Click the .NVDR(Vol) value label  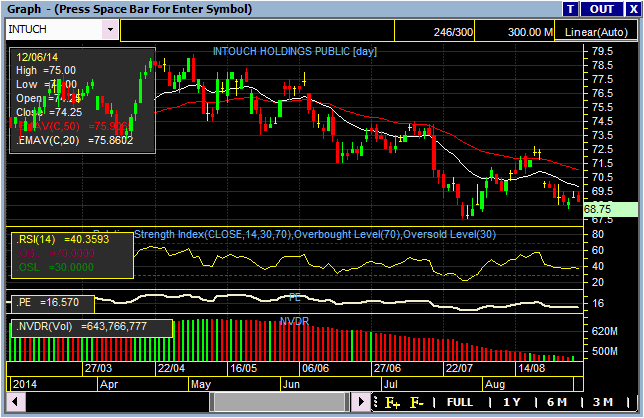(81, 327)
